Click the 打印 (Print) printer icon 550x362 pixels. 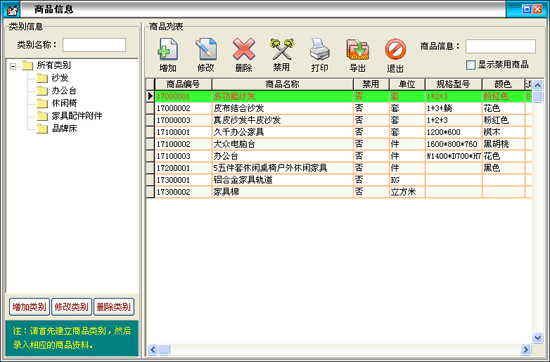(x=320, y=49)
